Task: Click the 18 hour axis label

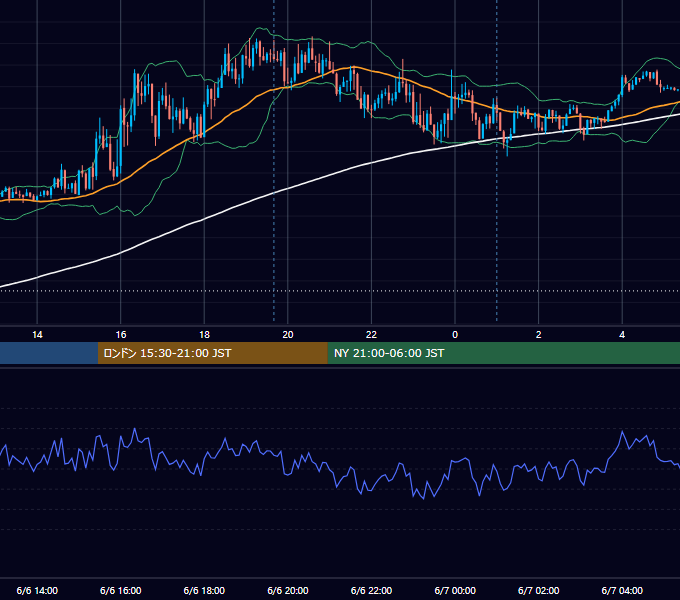Action: pyautogui.click(x=204, y=335)
